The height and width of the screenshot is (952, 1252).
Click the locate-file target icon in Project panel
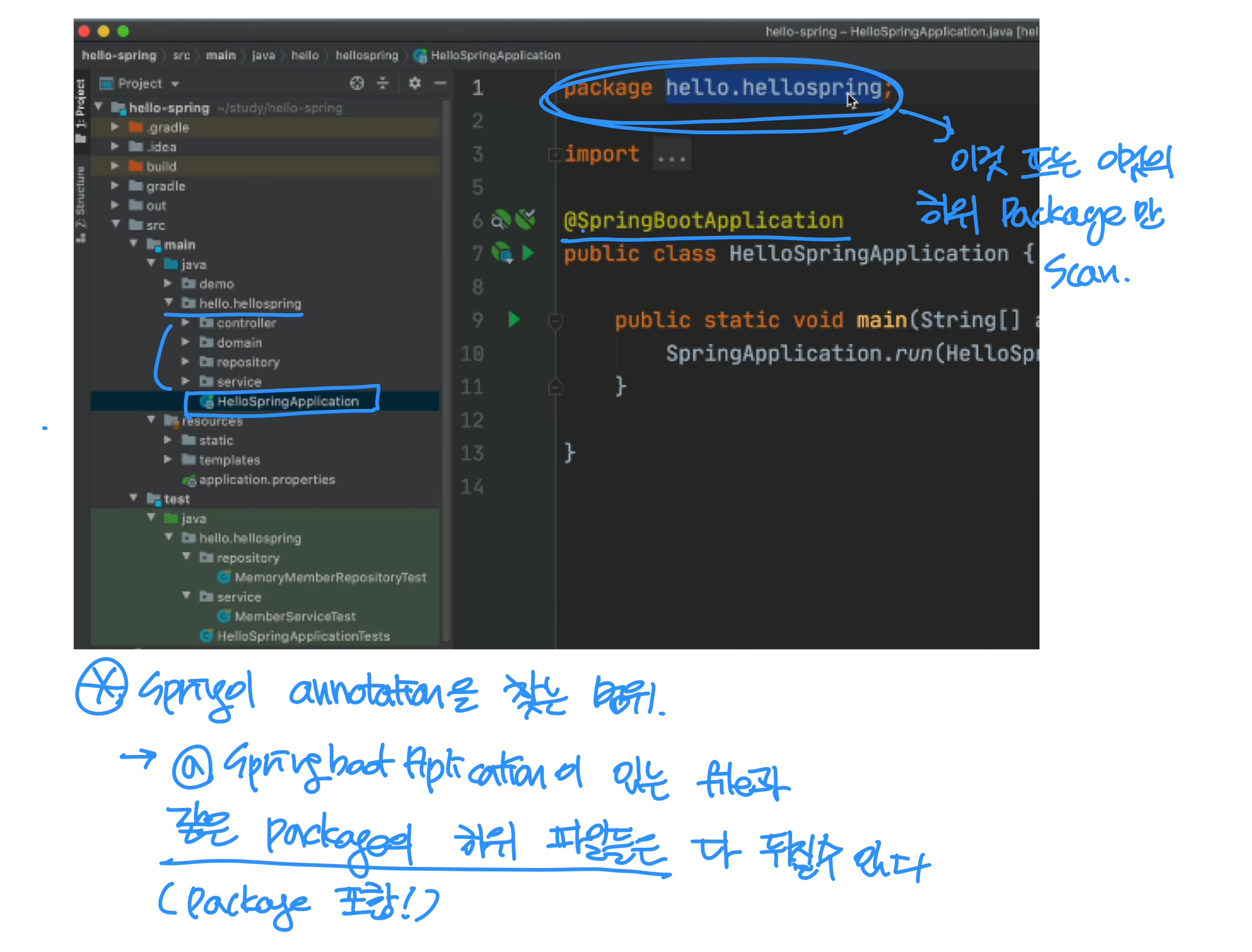(x=357, y=83)
